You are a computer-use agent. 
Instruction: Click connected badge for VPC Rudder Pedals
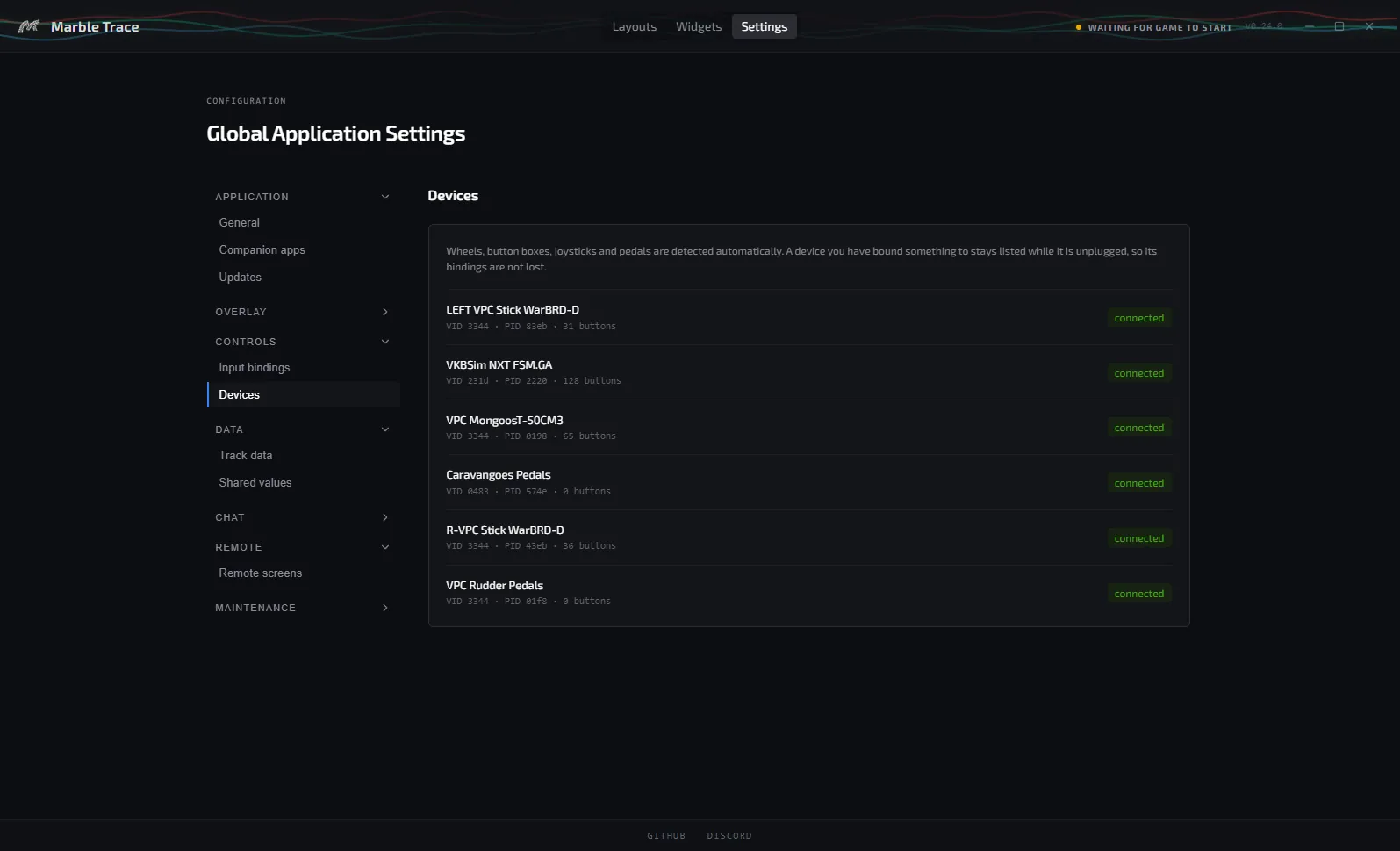click(1139, 594)
